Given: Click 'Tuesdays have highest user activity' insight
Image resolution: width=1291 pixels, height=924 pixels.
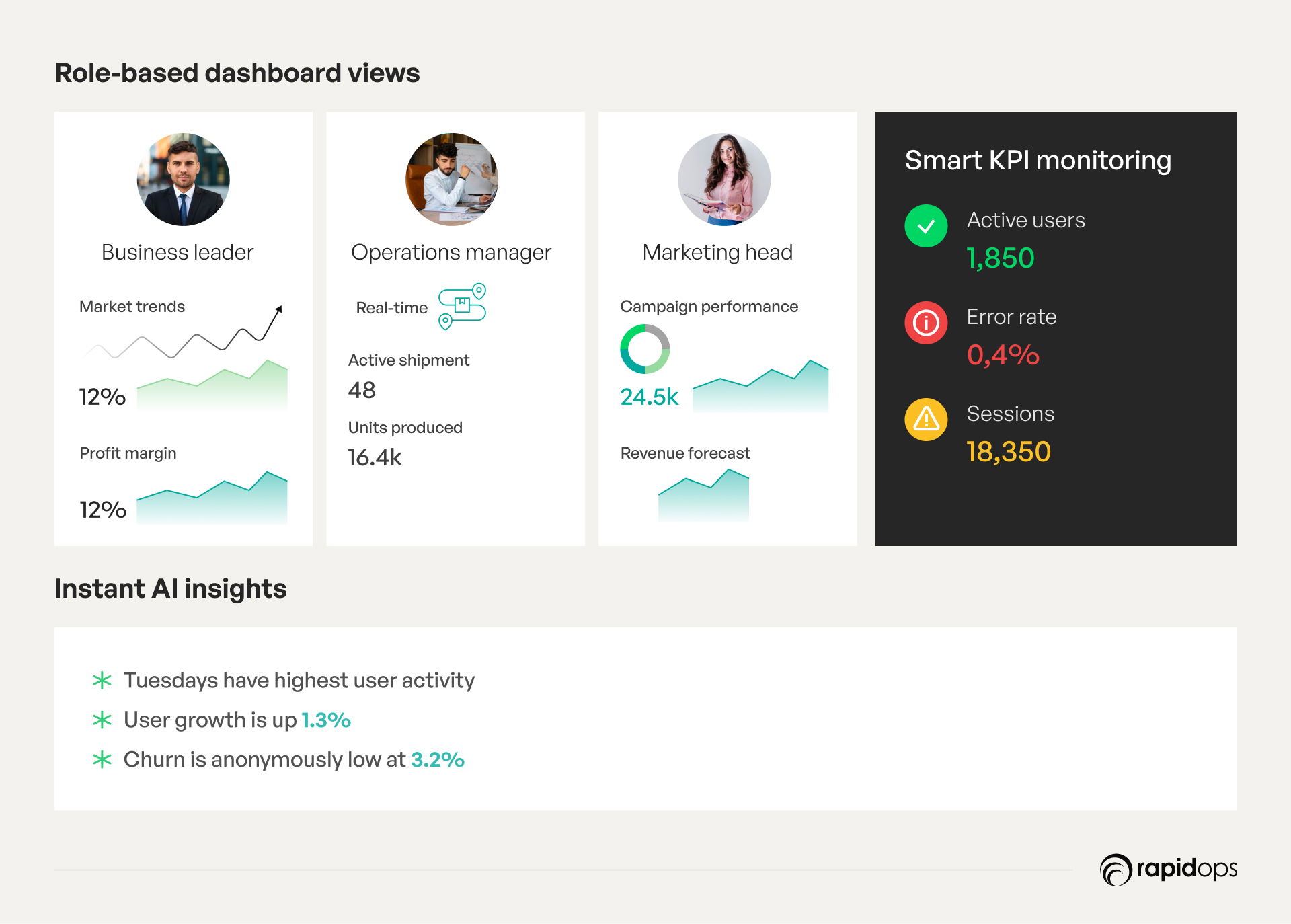Looking at the screenshot, I should click(299, 681).
